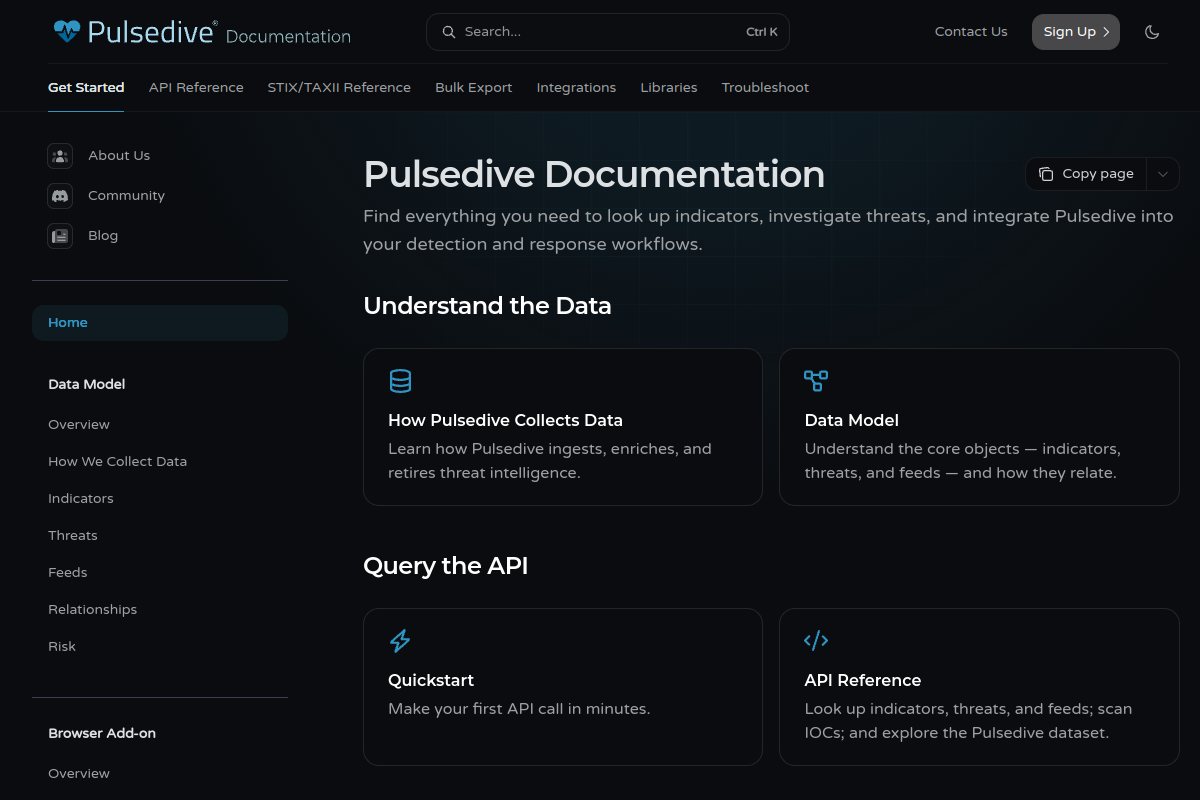The image size is (1200, 800).
Task: Expand the Copy page dropdown arrow
Action: click(1163, 174)
